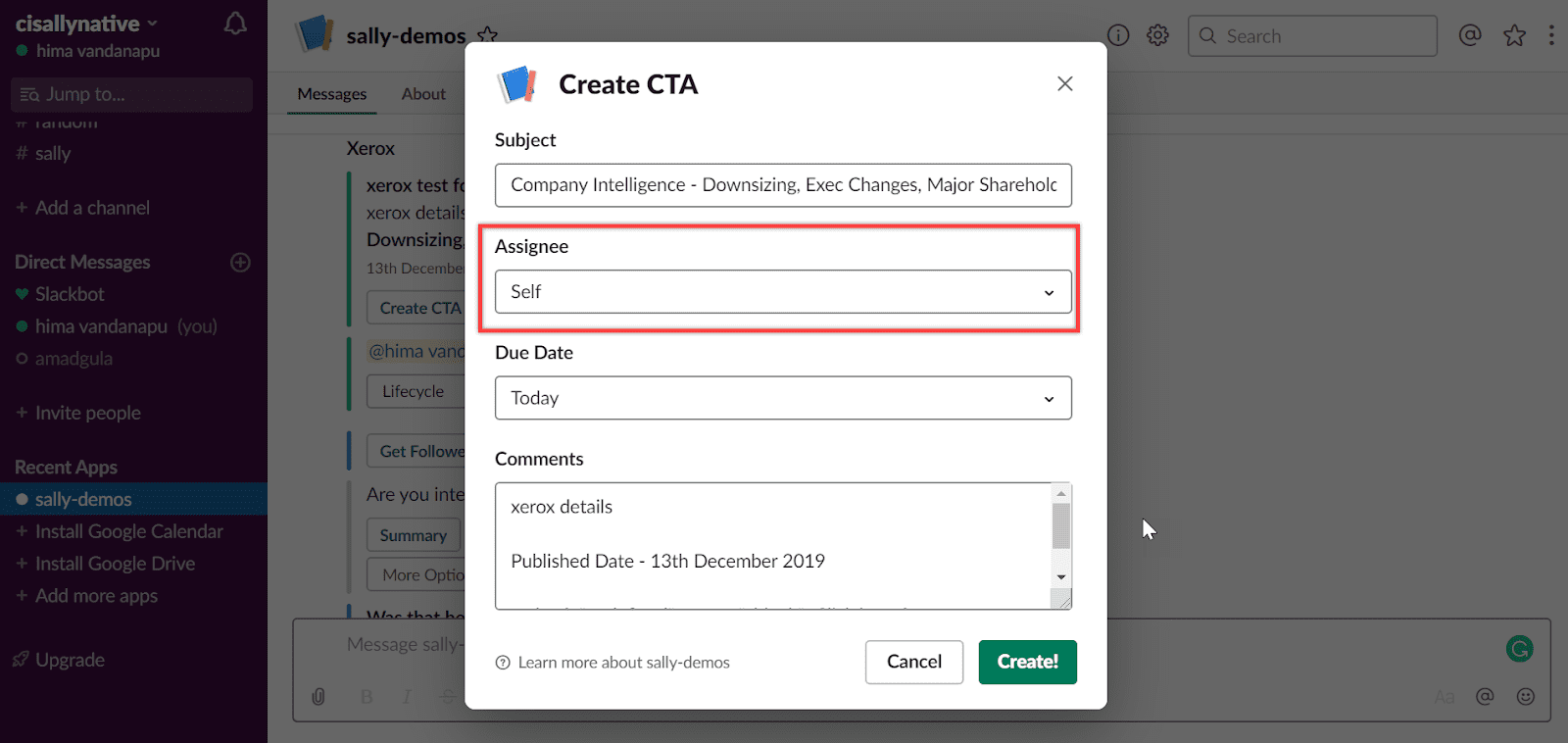Switch to the Messages tab
This screenshot has width=1568, height=743.
(x=332, y=94)
